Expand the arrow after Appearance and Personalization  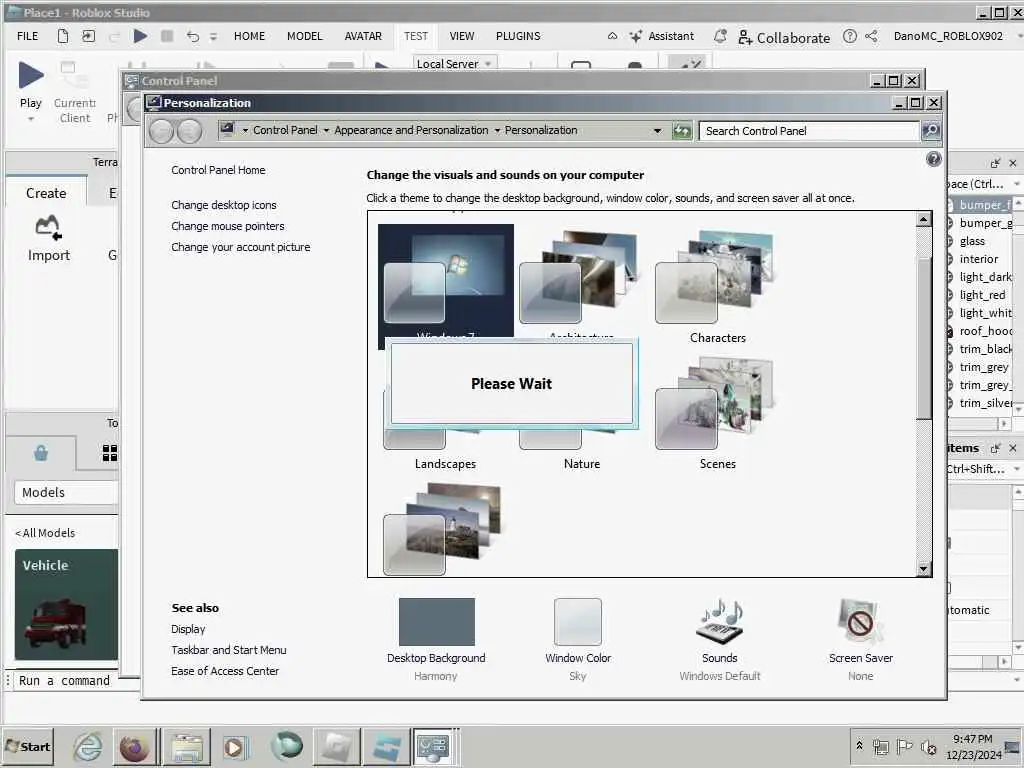(x=497, y=131)
